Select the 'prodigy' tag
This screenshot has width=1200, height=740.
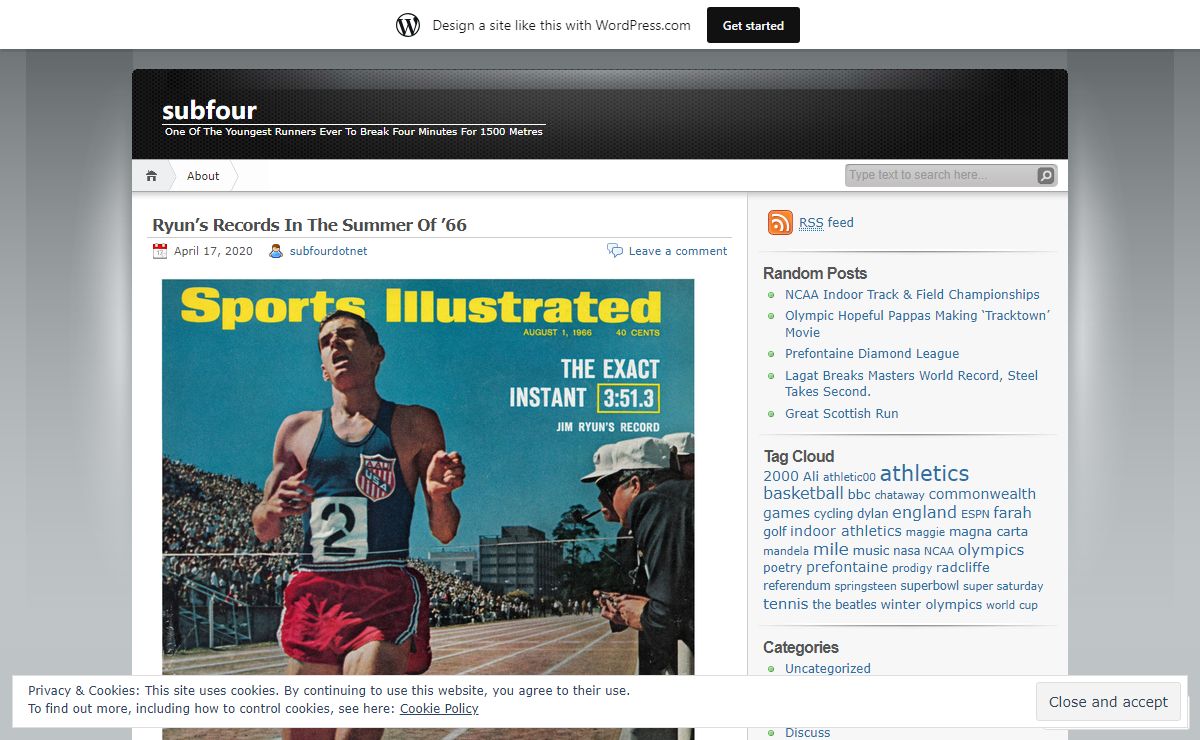click(x=912, y=568)
